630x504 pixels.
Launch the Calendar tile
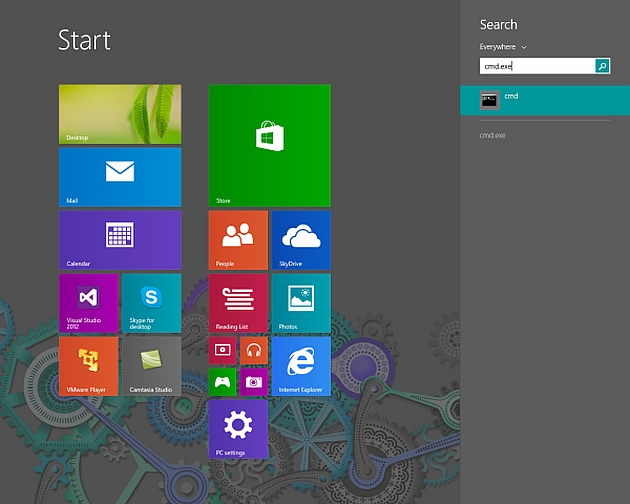pos(120,240)
